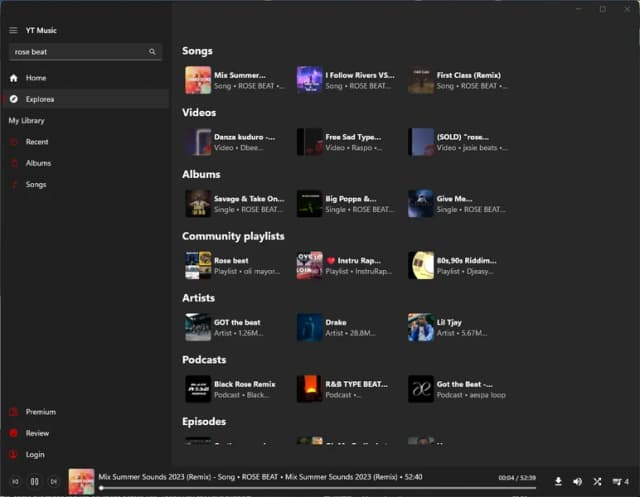Open the Got the Beat podcast
Screen dimensions: 640x497
point(458,389)
